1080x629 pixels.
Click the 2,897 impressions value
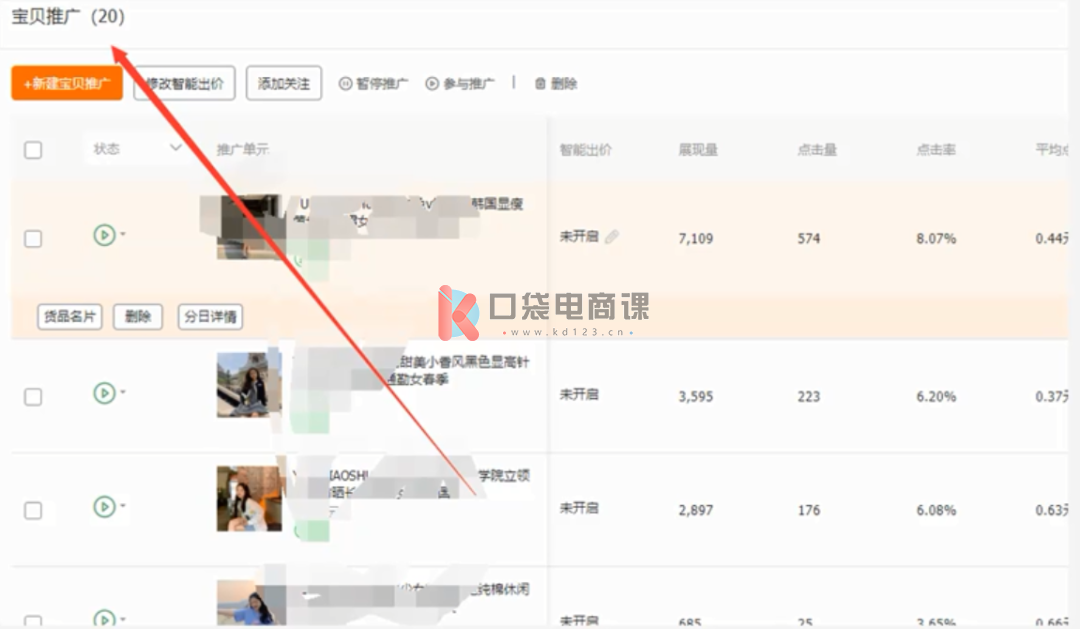point(696,510)
